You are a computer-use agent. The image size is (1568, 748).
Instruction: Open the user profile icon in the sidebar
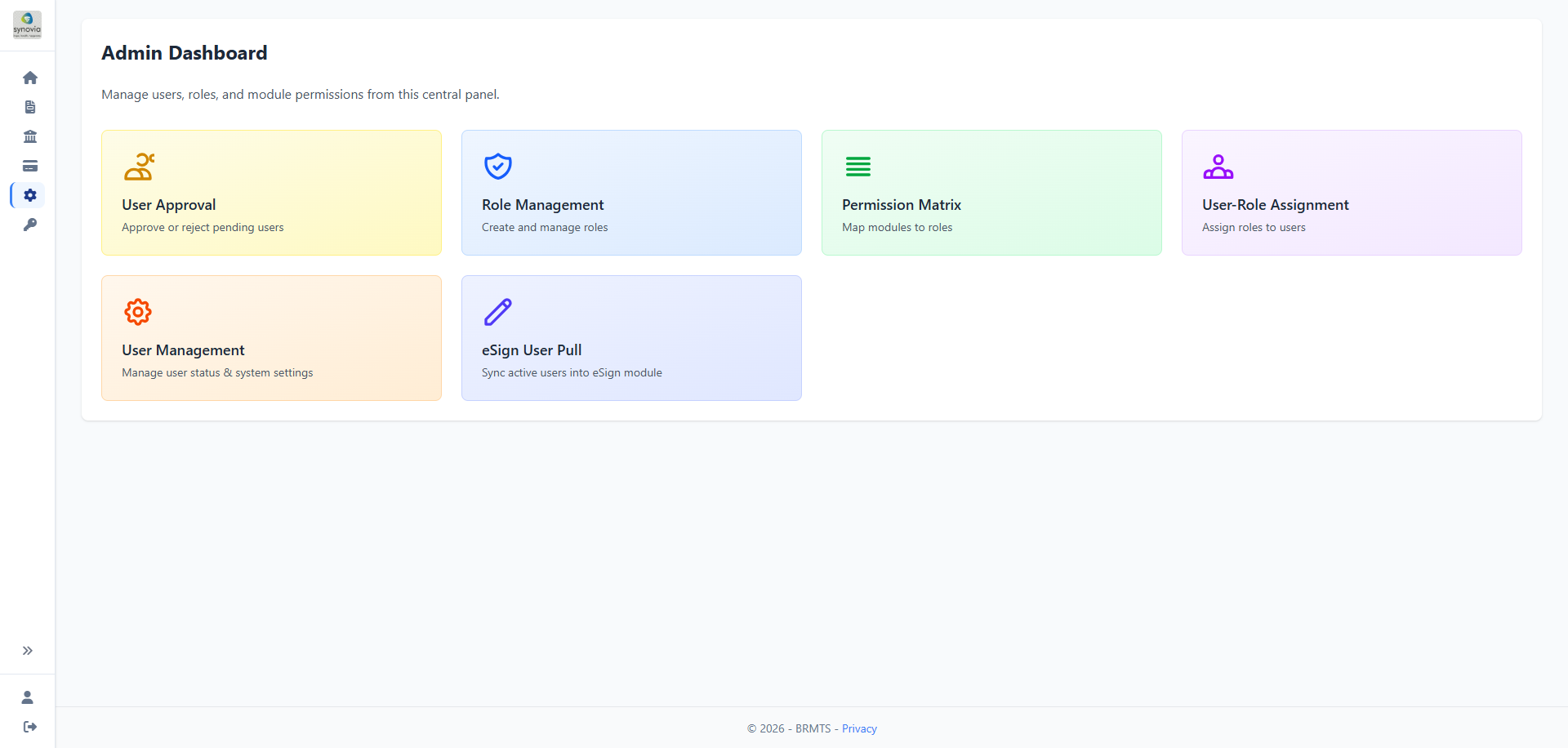tap(28, 697)
